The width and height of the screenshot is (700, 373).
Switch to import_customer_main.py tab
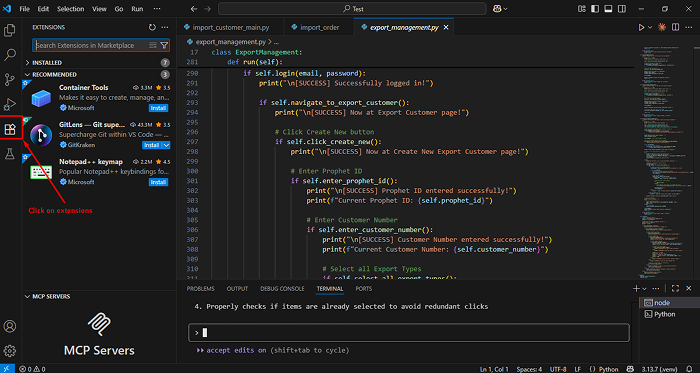pos(231,27)
